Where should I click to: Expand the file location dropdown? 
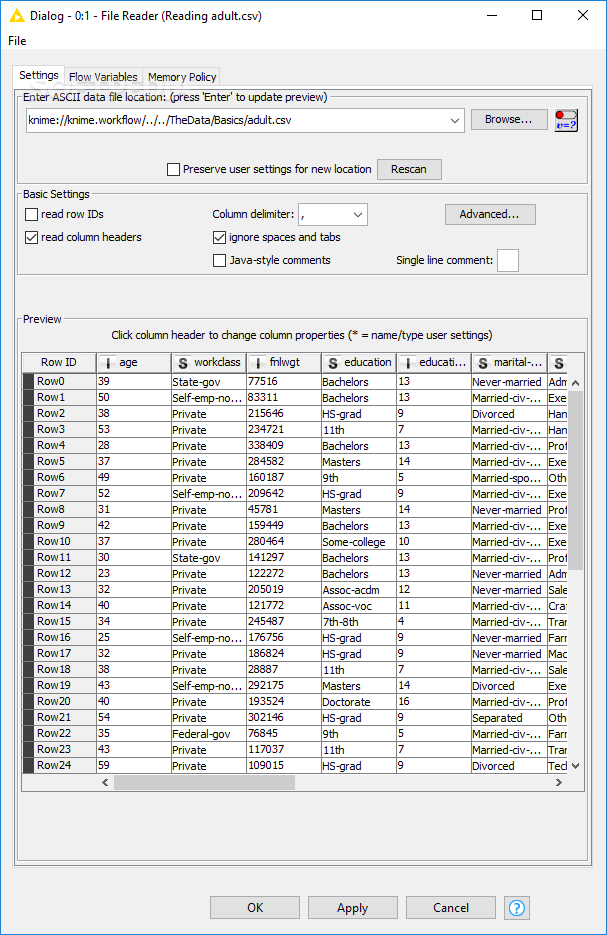pos(455,120)
